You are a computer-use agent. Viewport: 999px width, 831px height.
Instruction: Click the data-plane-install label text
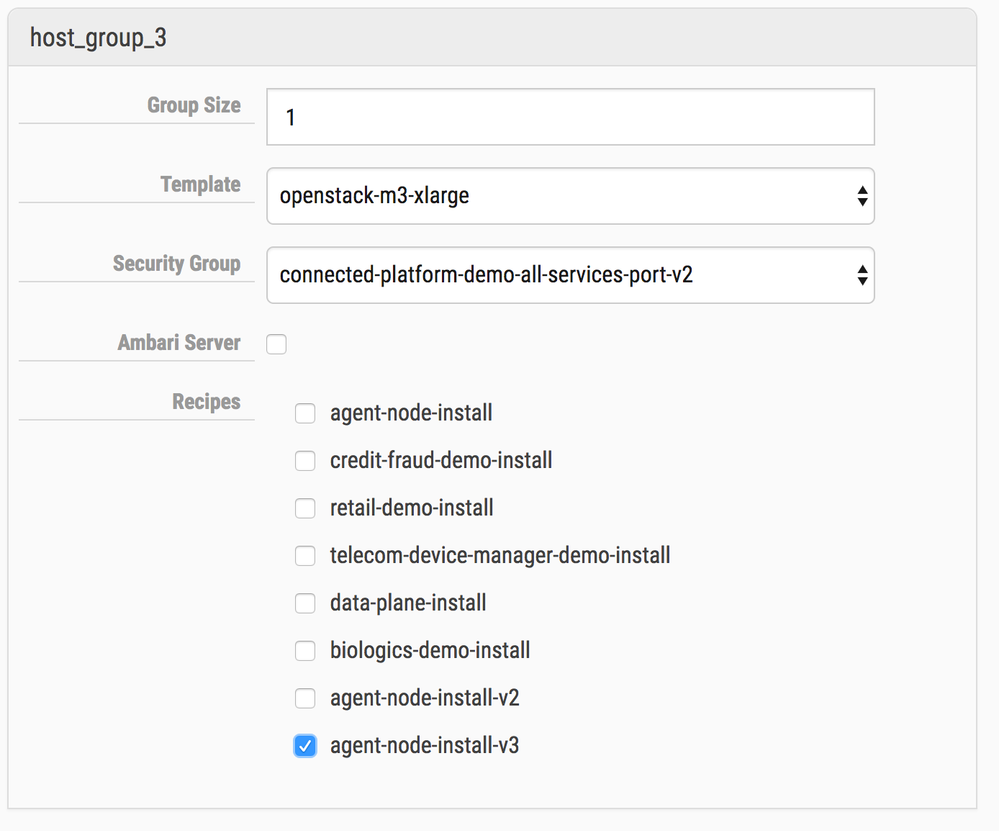(408, 603)
